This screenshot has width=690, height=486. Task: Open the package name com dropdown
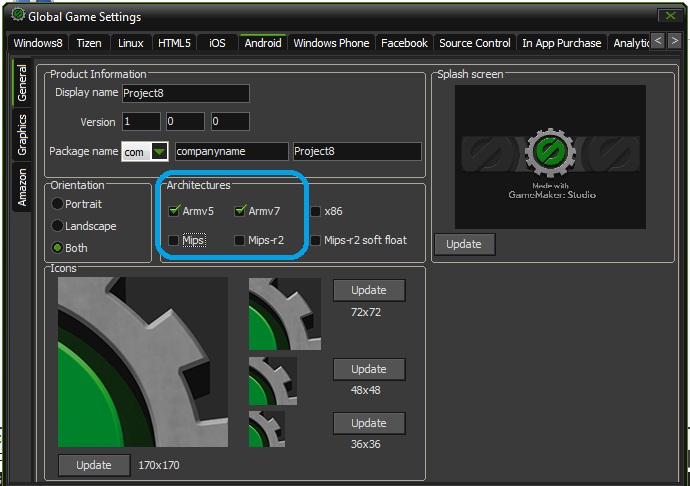[159, 152]
